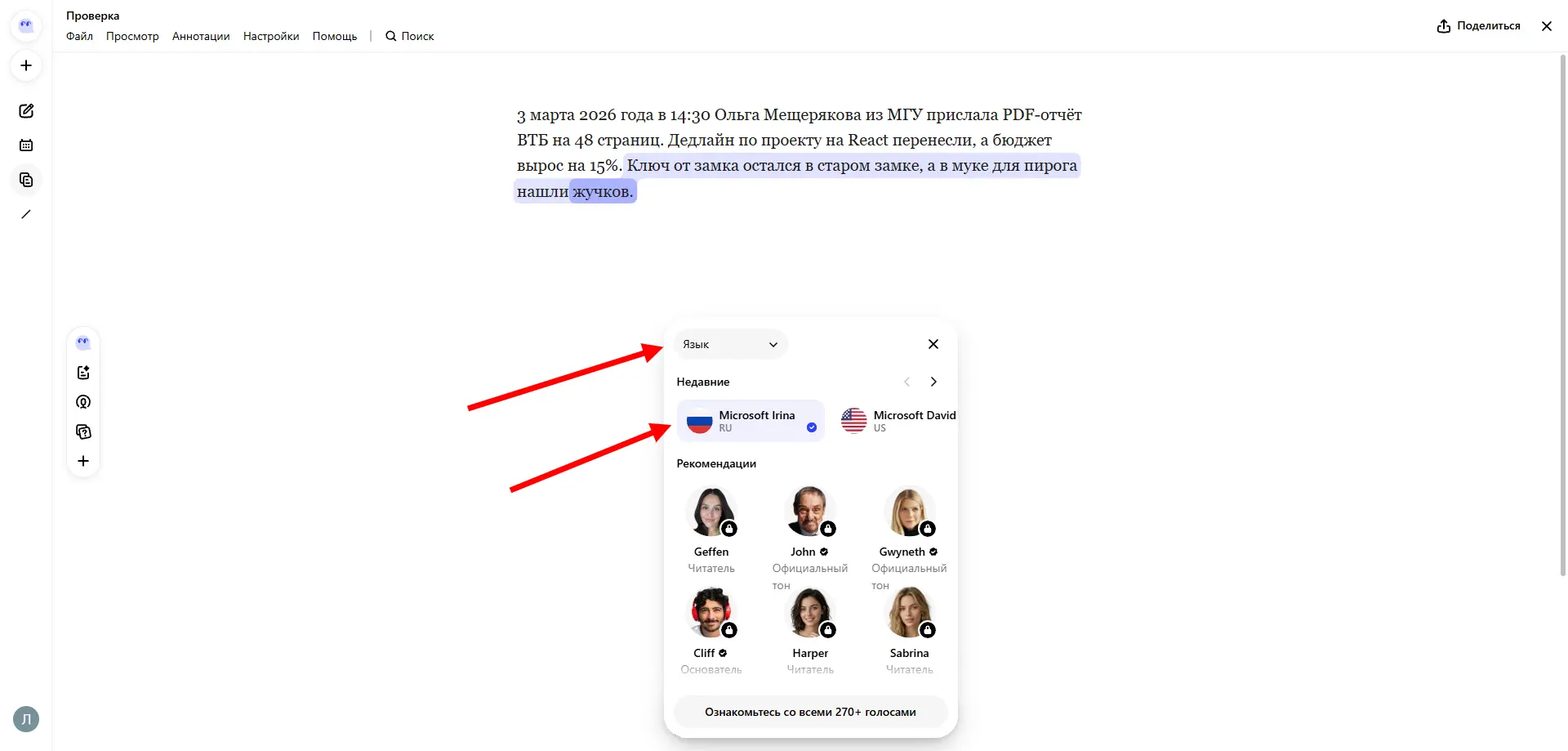Click the Рекомендации section heading
The width and height of the screenshot is (1568, 751).
716,463
